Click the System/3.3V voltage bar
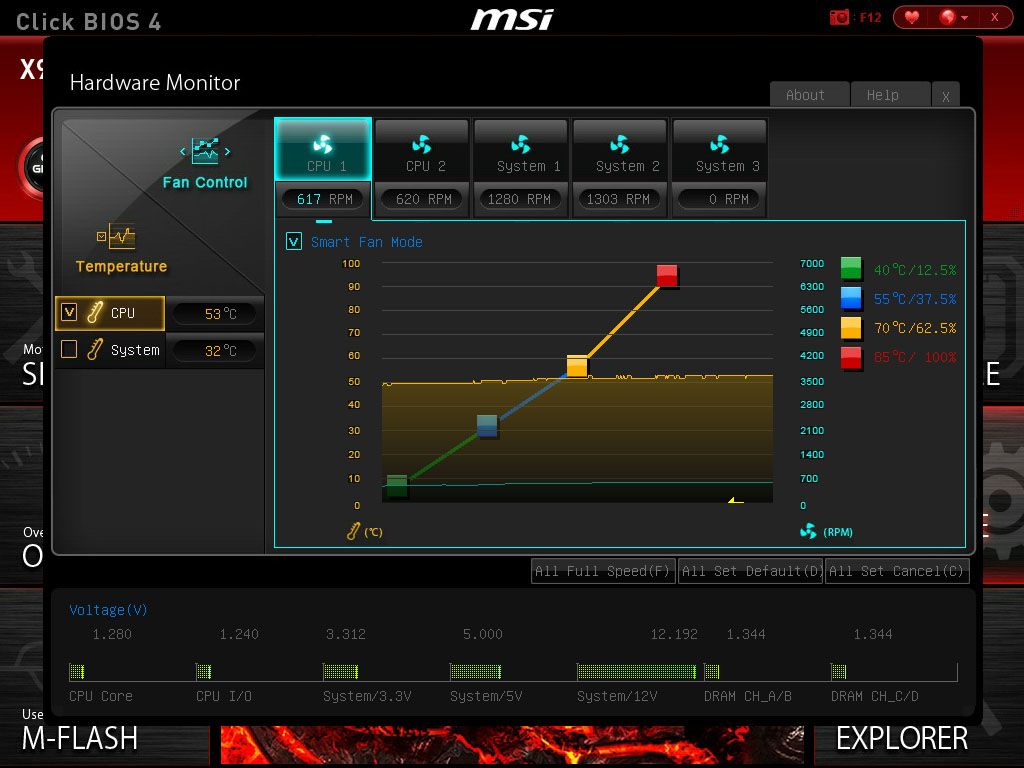Screen dimensions: 1024x768 (341, 671)
